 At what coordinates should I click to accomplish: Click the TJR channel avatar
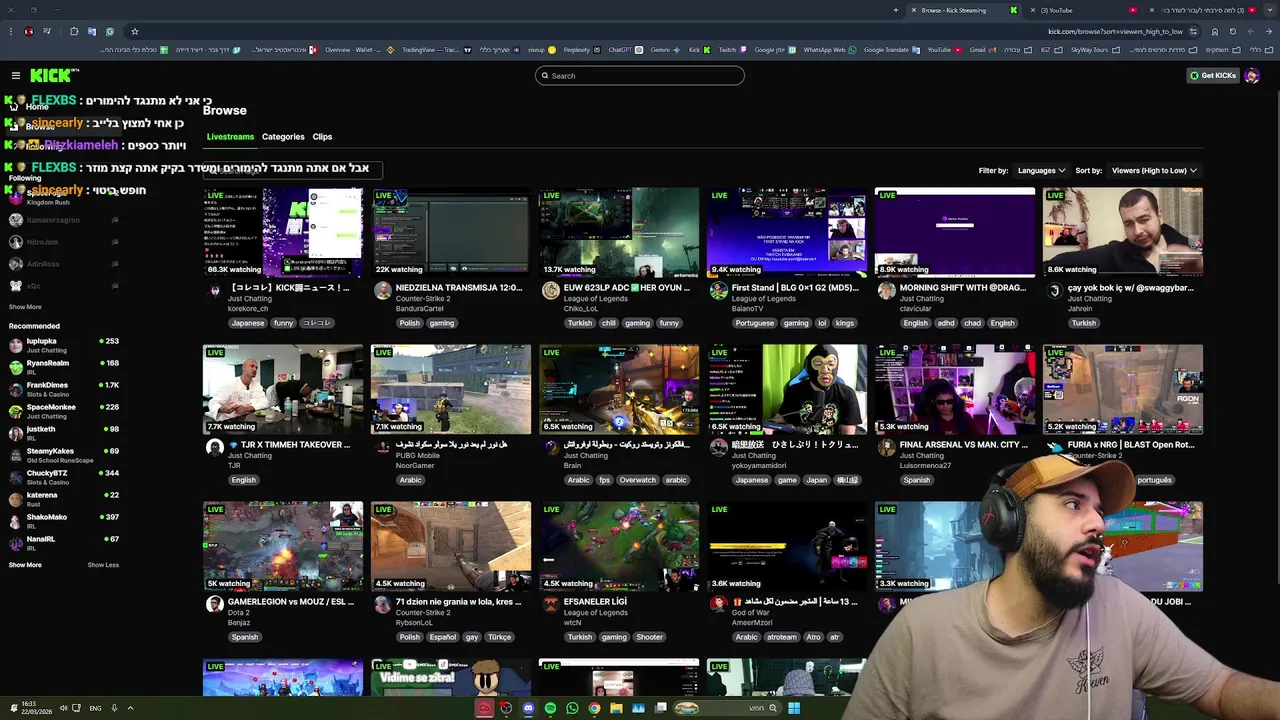pyautogui.click(x=215, y=447)
